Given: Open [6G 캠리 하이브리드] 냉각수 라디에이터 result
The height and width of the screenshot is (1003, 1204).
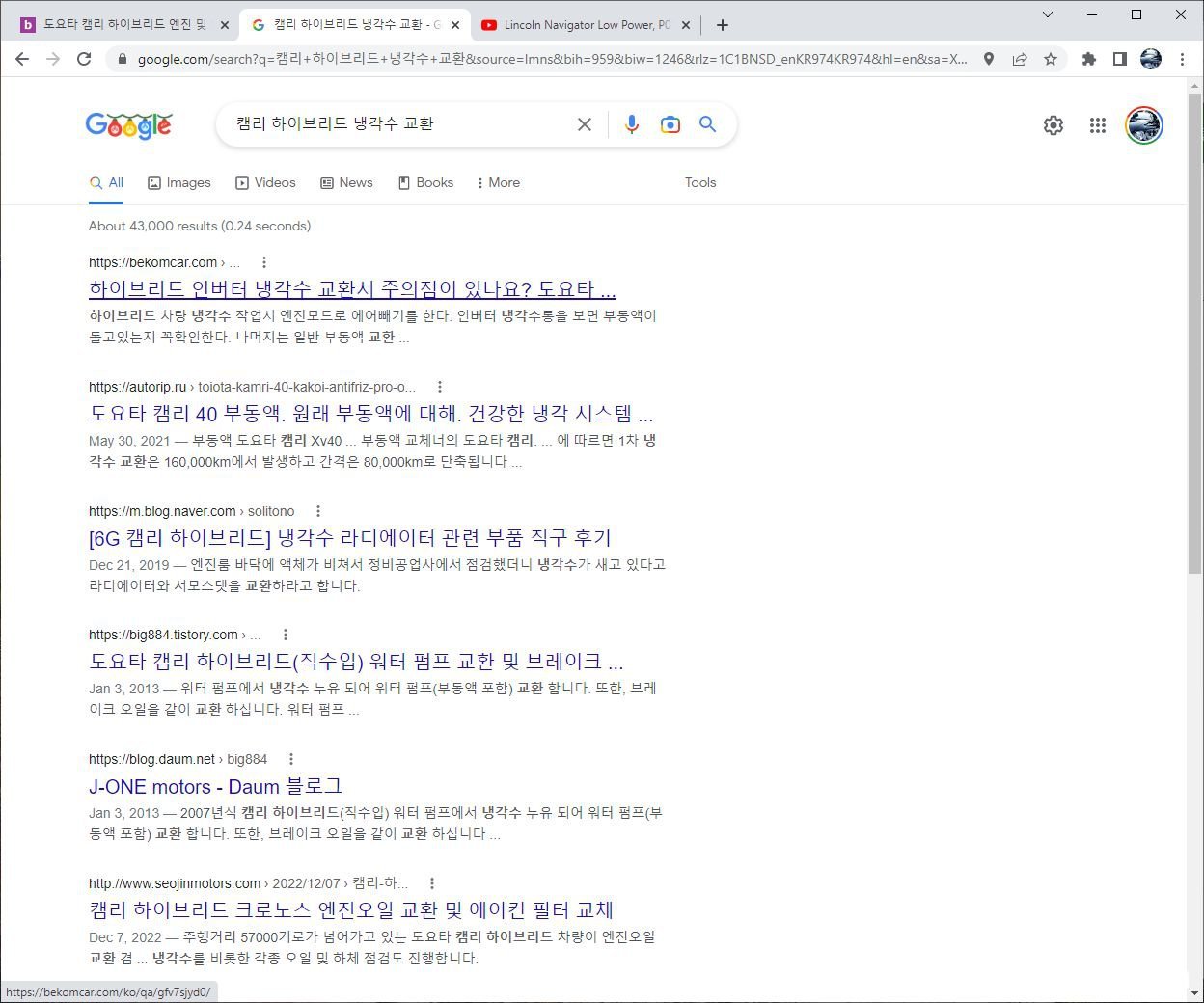Looking at the screenshot, I should point(350,538).
